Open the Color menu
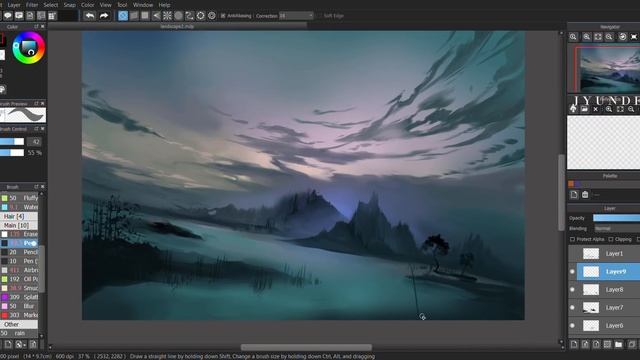 87,5
